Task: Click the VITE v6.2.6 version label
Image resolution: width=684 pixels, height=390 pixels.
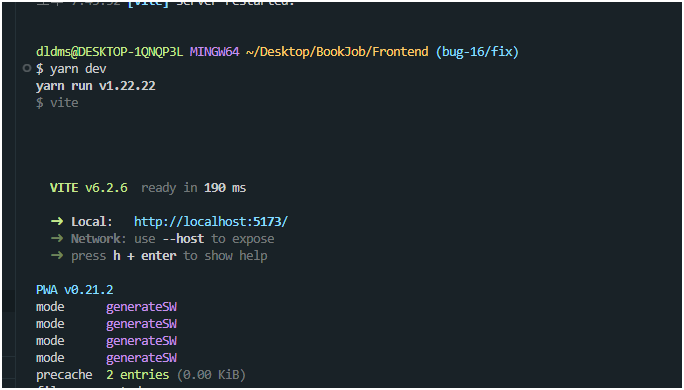Action: pyautogui.click(x=89, y=188)
